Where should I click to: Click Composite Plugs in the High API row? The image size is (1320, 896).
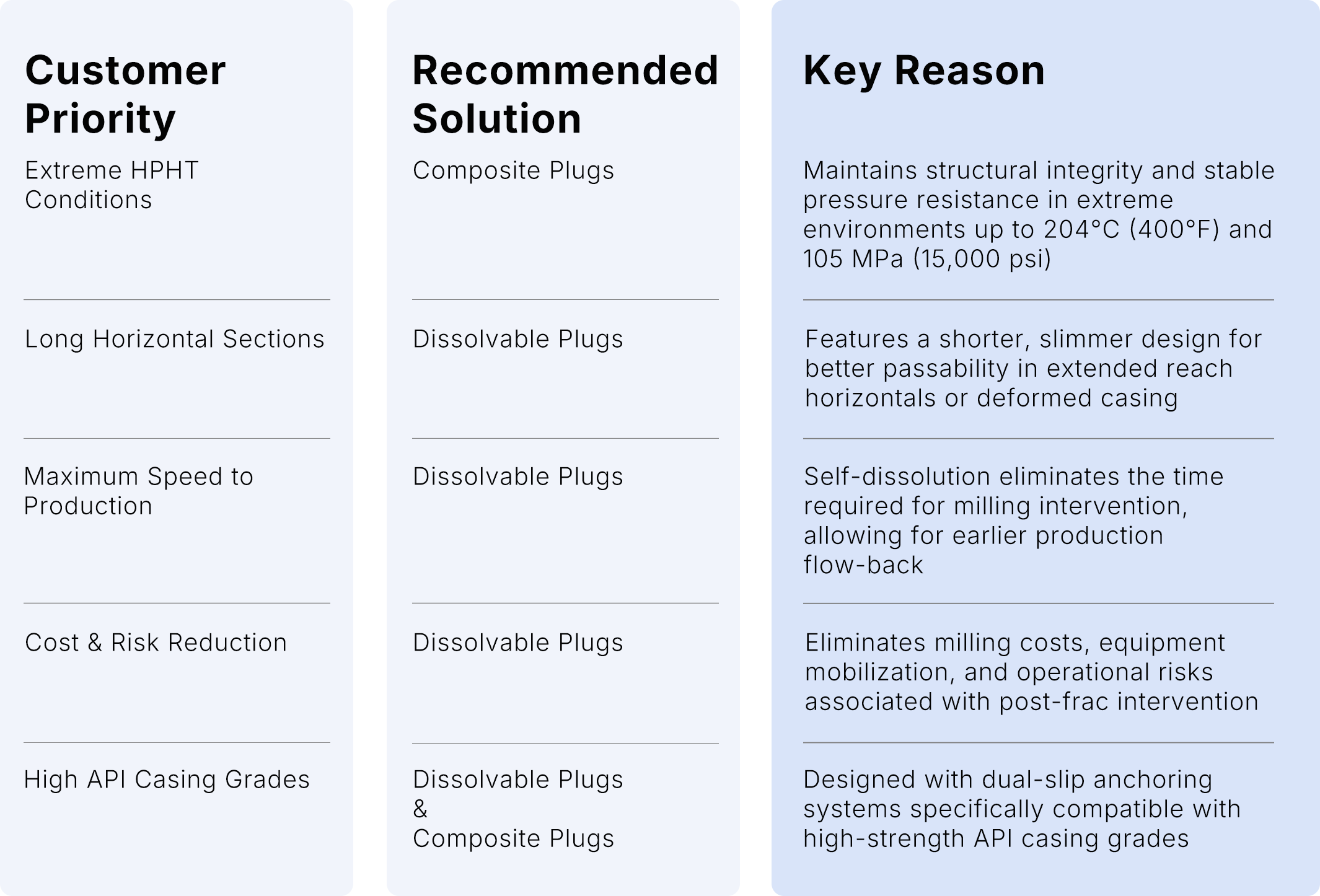513,838
